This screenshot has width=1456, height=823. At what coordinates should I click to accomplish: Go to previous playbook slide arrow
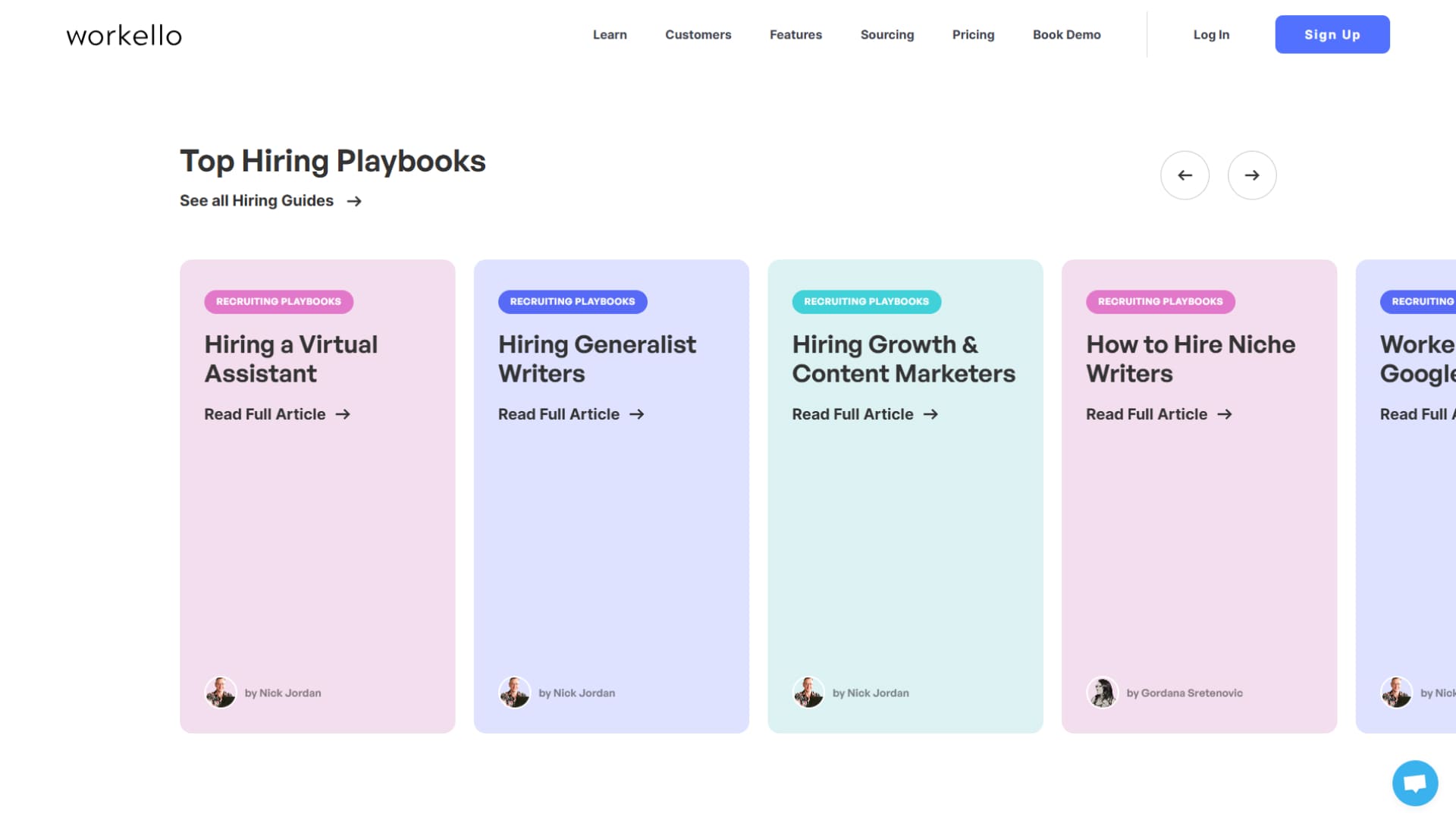(x=1185, y=175)
